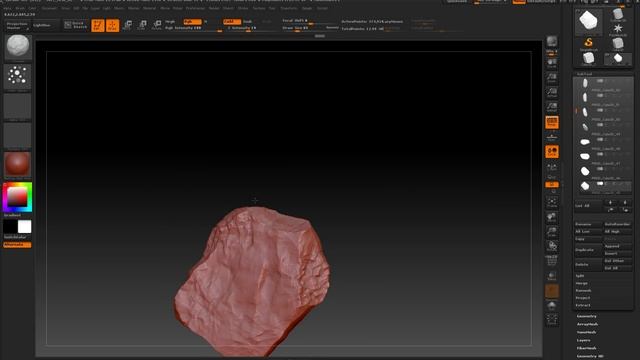This screenshot has height=360, width=640.
Task: Activate Quick Sketch mode
Action: coord(76,25)
